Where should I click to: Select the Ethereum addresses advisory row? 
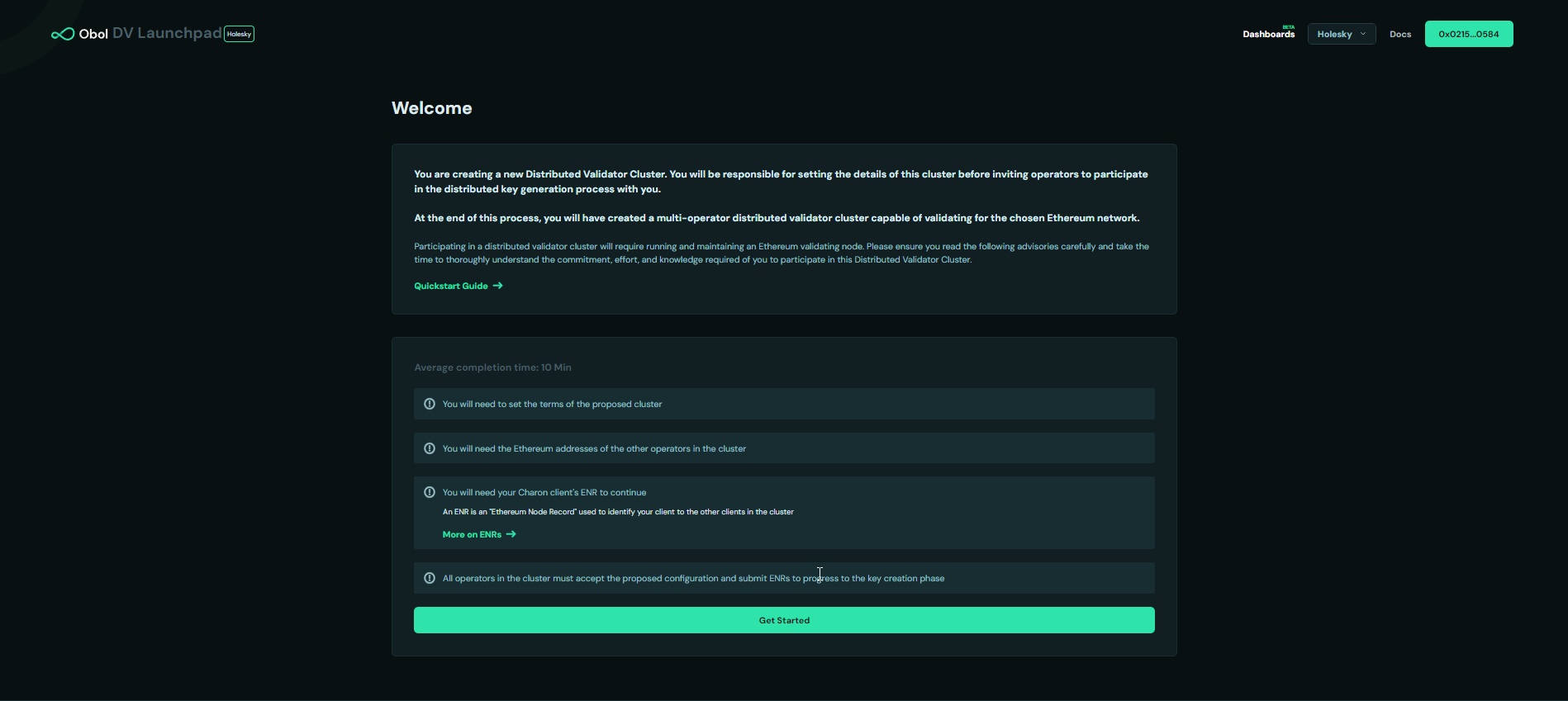pos(783,448)
